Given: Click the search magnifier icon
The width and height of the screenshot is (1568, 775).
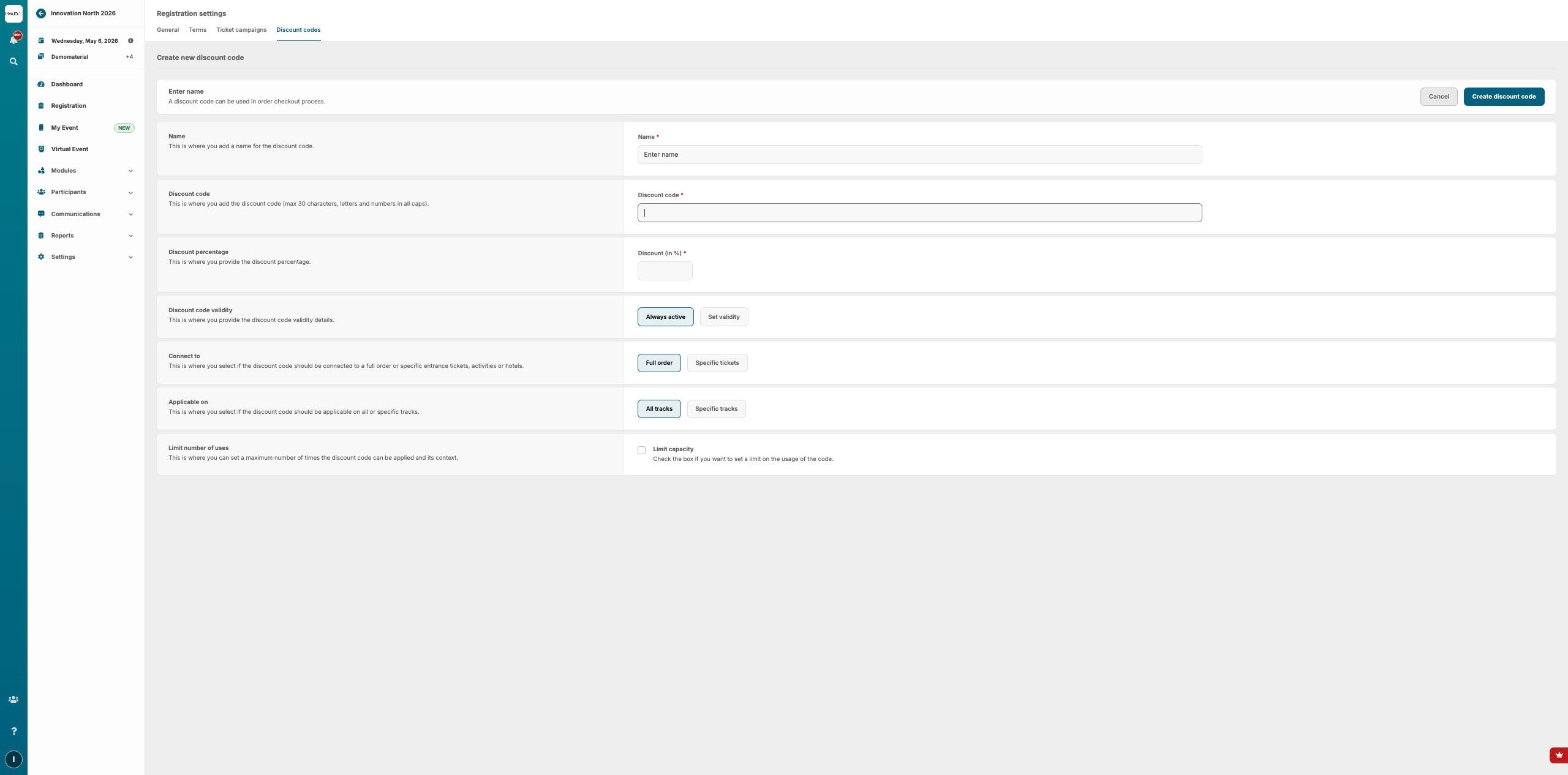Looking at the screenshot, I should tap(13, 61).
